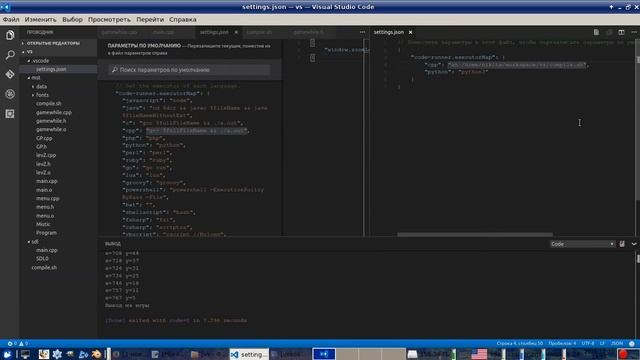Close the right settings.json tab

tap(411, 32)
